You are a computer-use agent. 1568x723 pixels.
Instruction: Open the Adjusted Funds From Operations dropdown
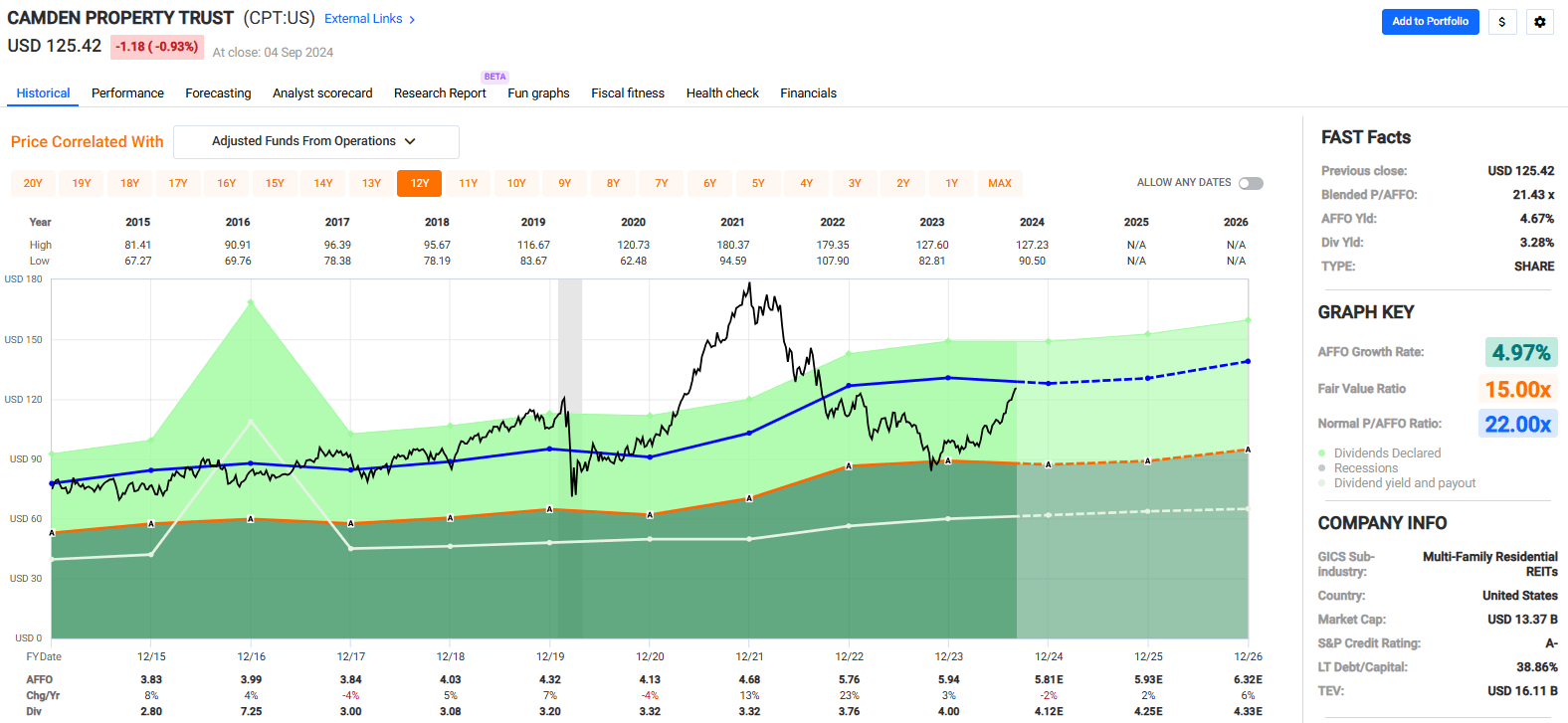click(316, 141)
